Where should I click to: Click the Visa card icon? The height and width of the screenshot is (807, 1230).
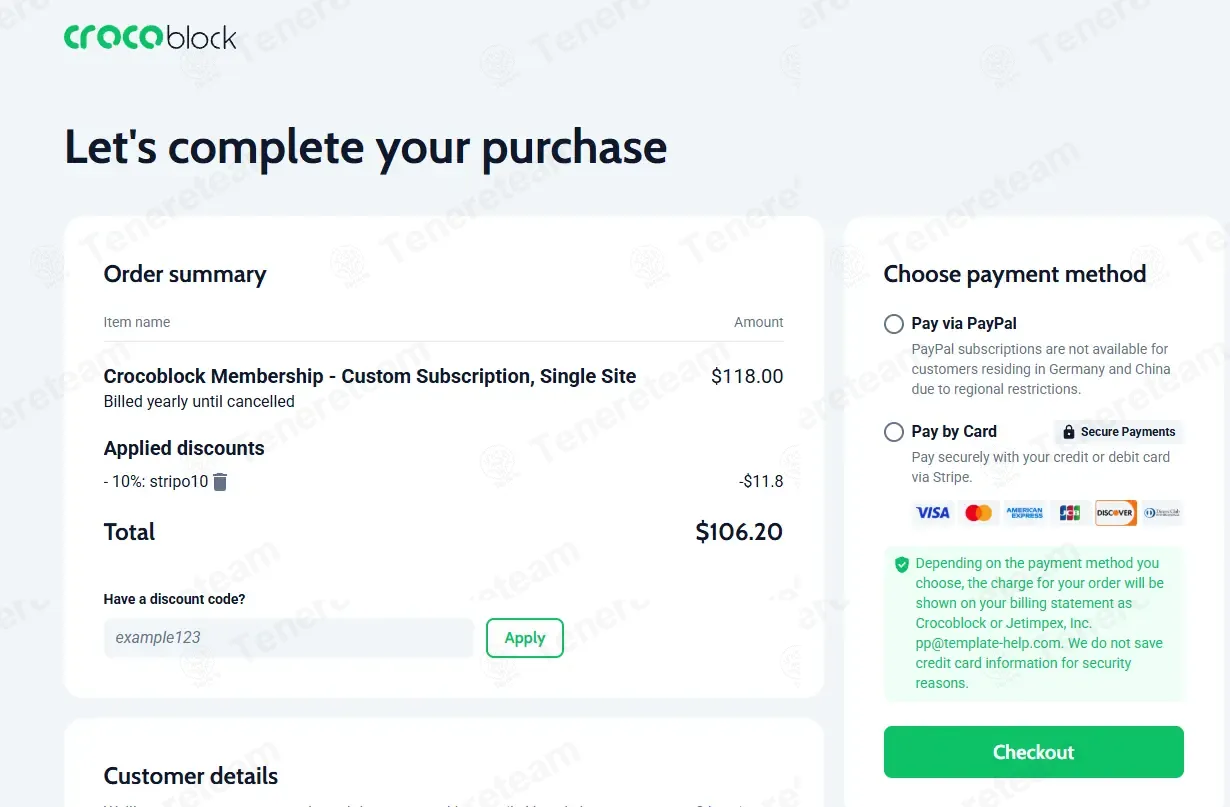coord(933,513)
